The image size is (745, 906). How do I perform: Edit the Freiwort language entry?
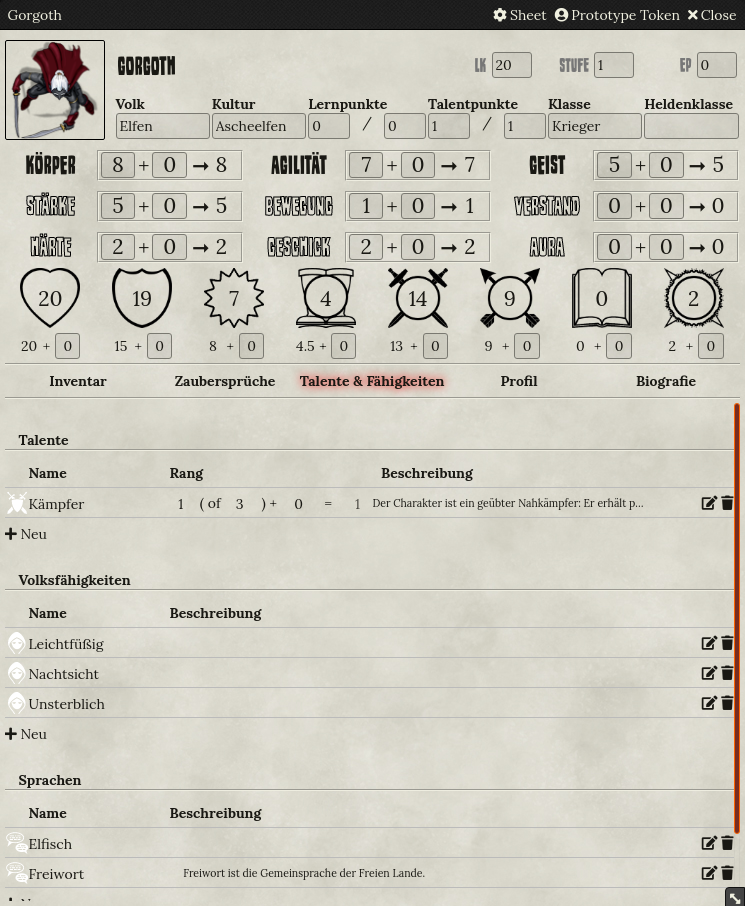(709, 874)
